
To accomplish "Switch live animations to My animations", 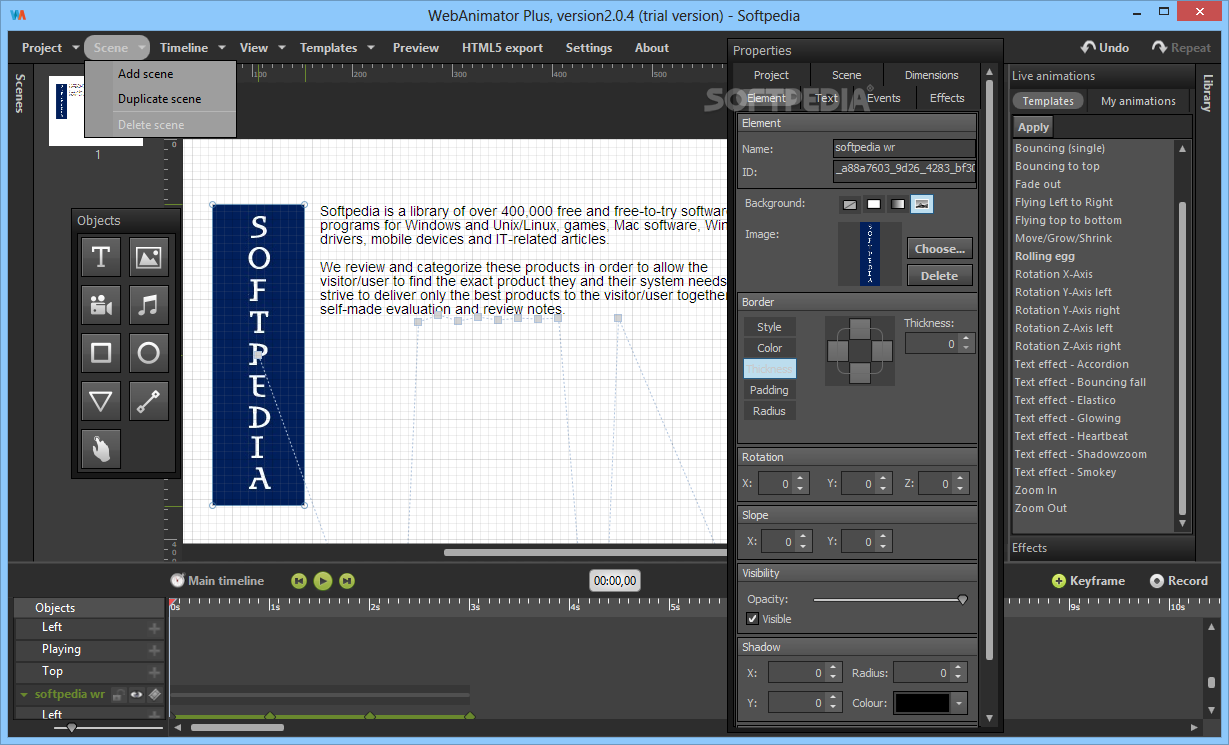I will click(x=1138, y=101).
